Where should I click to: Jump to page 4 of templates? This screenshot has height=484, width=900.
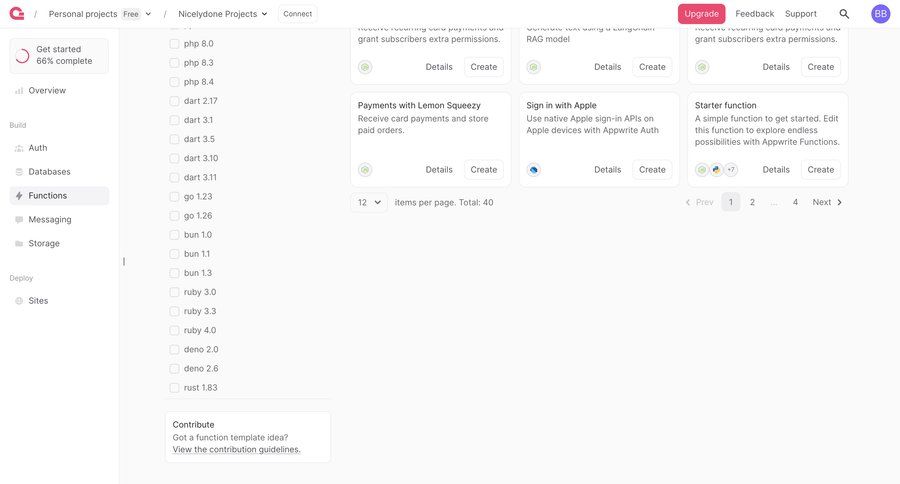tap(795, 202)
